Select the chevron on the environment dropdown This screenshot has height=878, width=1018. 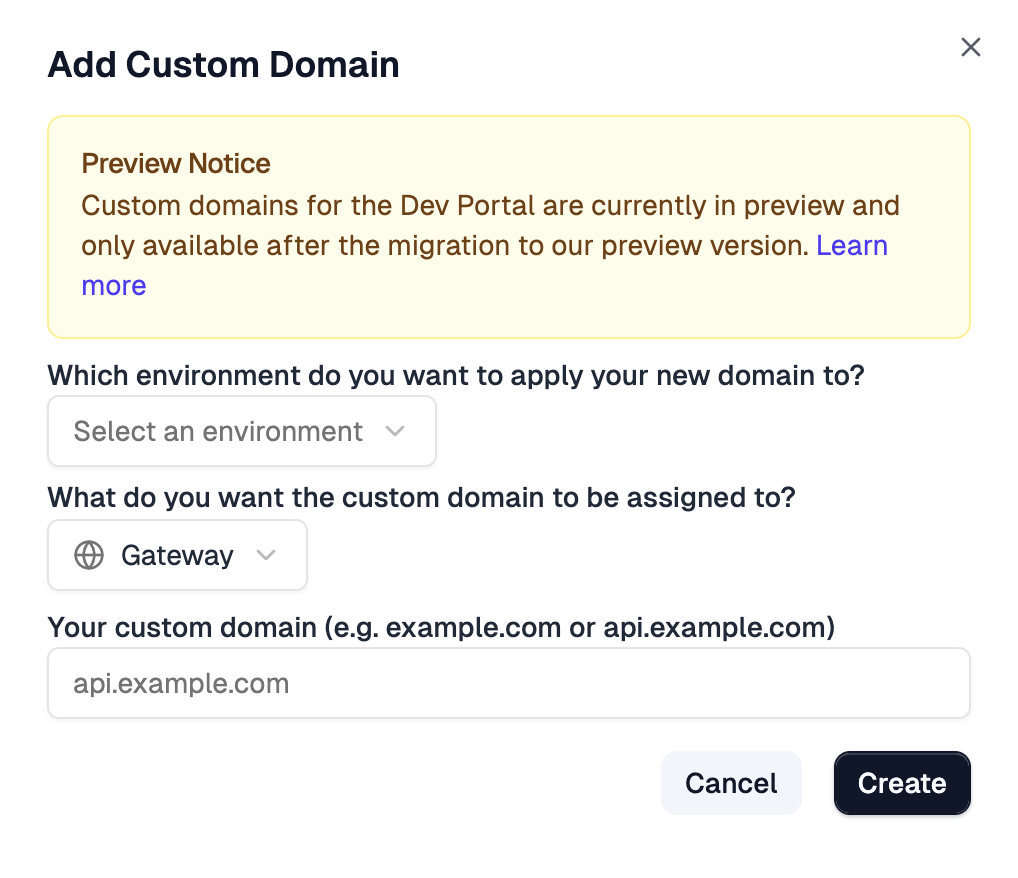coord(396,431)
